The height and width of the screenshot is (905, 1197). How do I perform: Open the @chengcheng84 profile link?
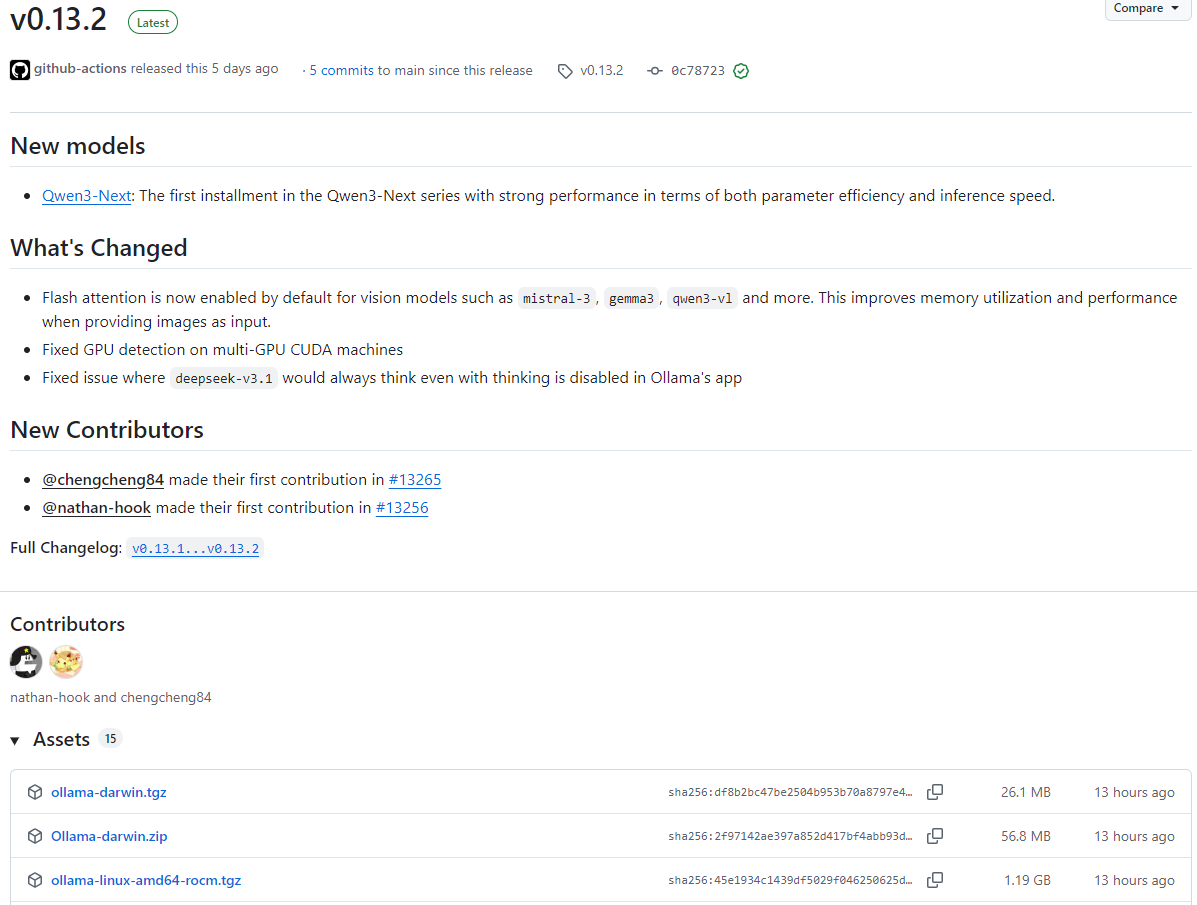[x=103, y=480]
